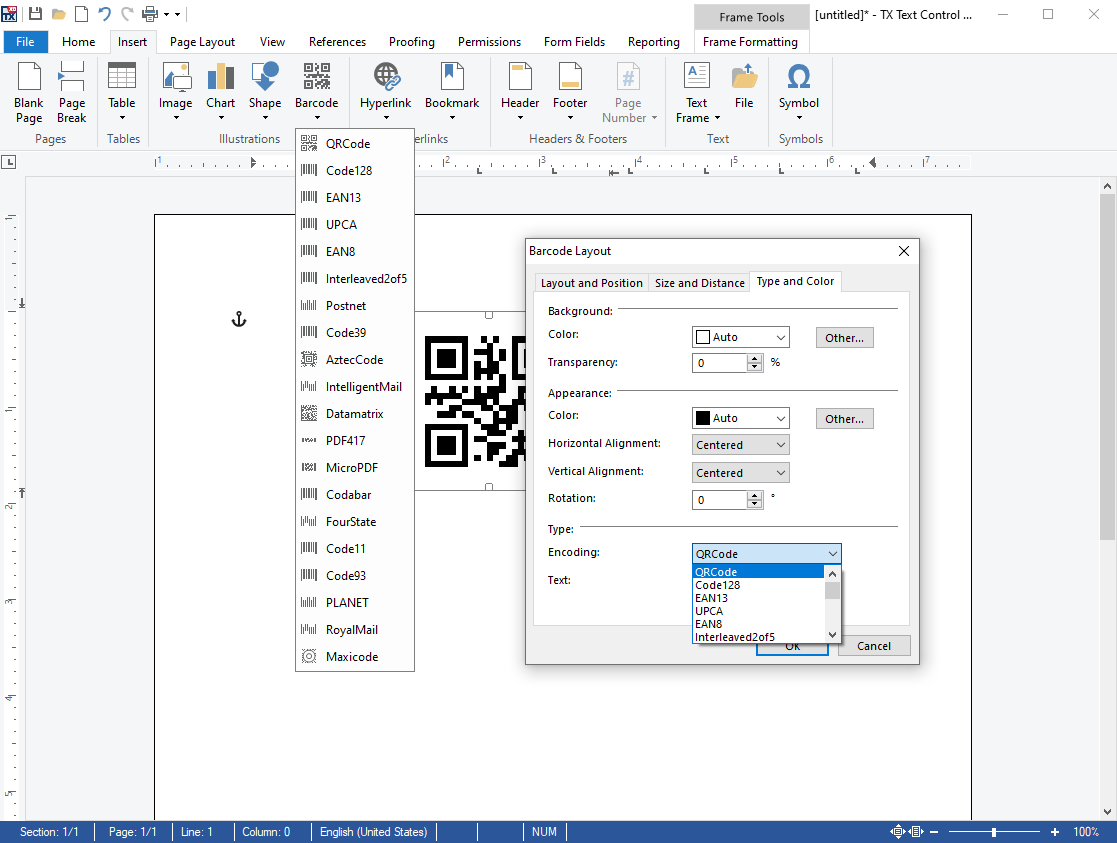The width and height of the screenshot is (1117, 843).
Task: Insert a Hyperlink
Action: pyautogui.click(x=385, y=90)
